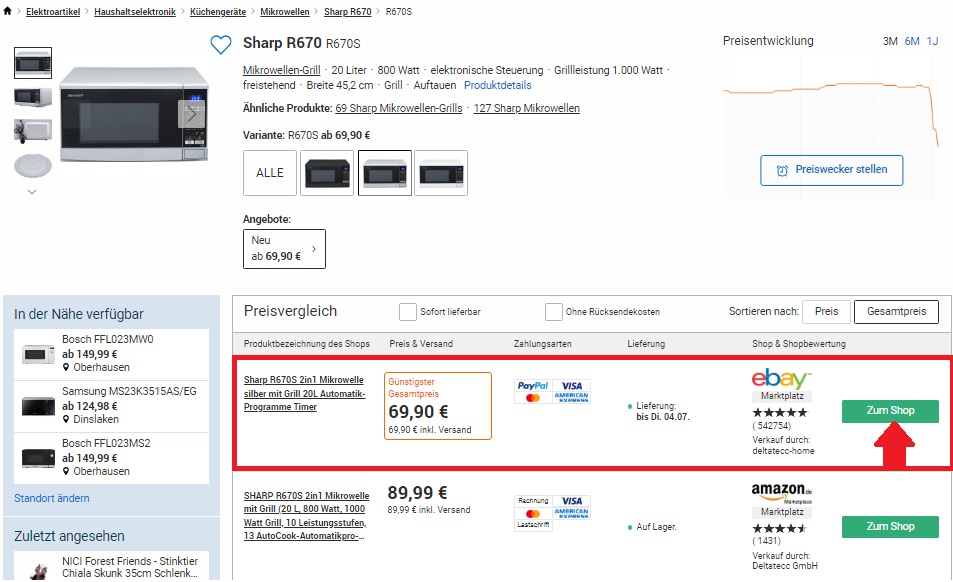The width and height of the screenshot is (953, 582).
Task: Open the Neu ab 69,90 € offer selector
Action: (x=284, y=248)
